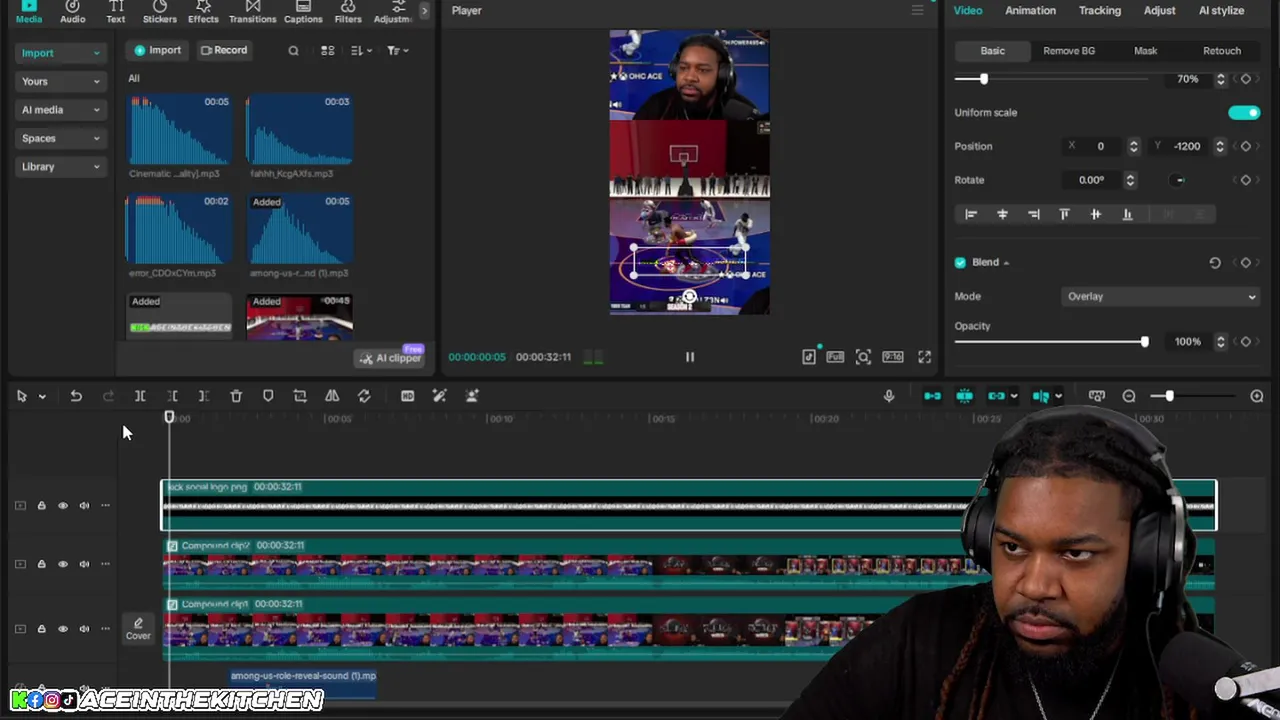Screen dimensions: 1280x720
Task: Hide the kick social logo track
Action: point(63,506)
